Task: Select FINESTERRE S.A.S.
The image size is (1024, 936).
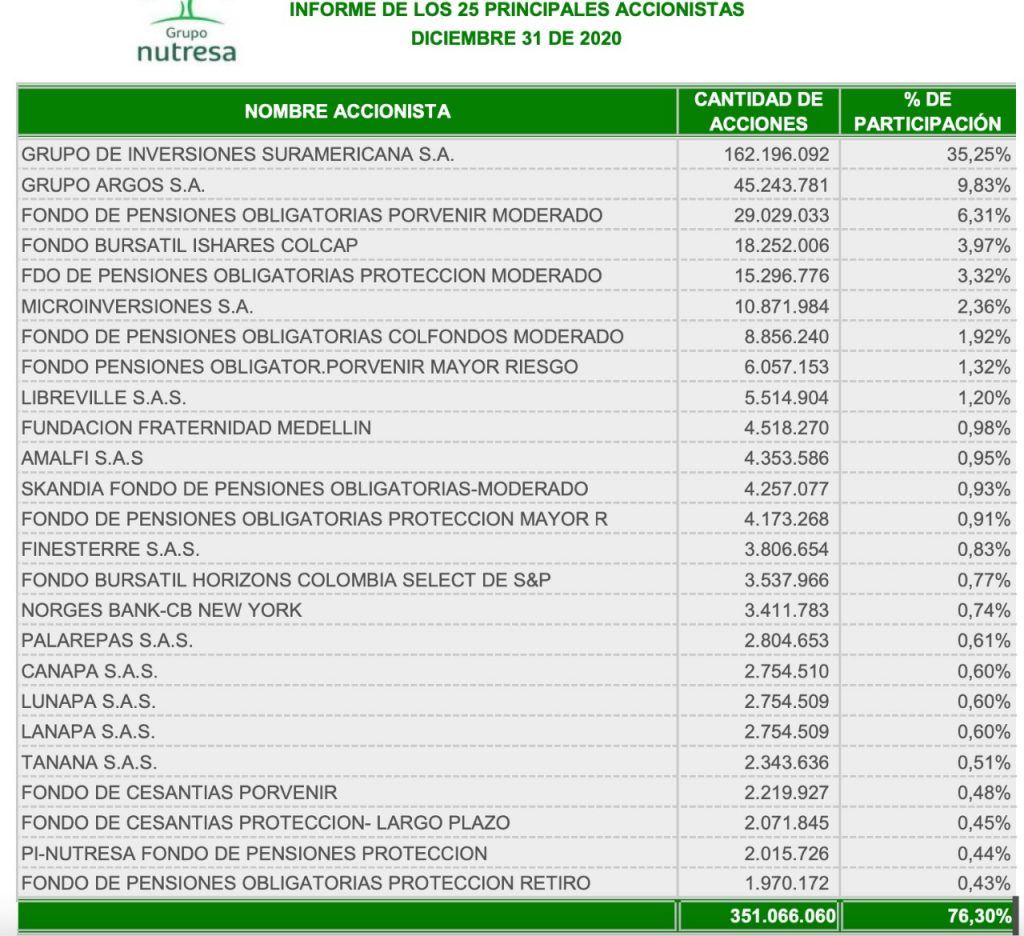Action: click(x=110, y=549)
